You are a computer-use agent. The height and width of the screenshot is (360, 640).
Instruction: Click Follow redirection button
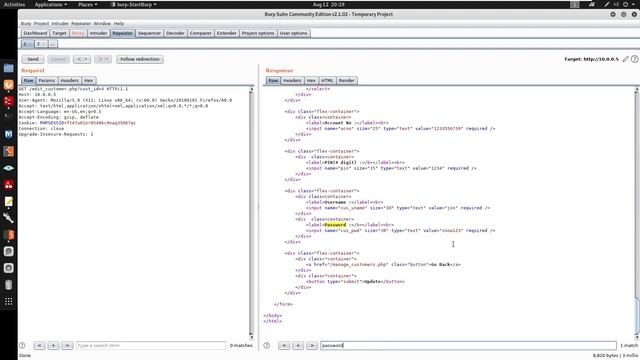point(140,59)
